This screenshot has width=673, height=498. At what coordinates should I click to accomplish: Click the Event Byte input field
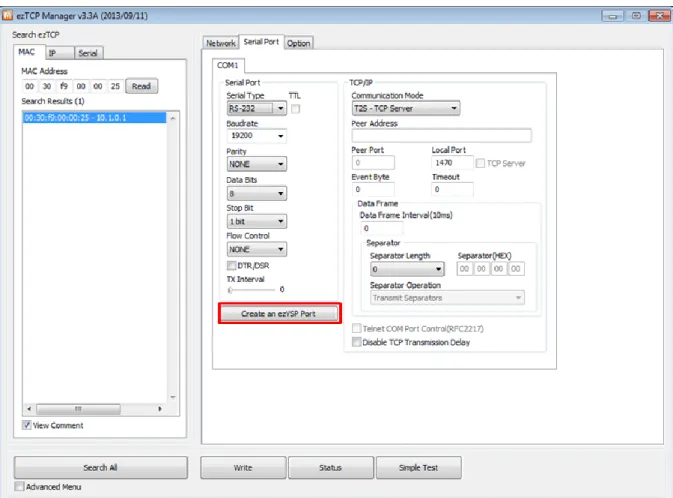point(373,189)
